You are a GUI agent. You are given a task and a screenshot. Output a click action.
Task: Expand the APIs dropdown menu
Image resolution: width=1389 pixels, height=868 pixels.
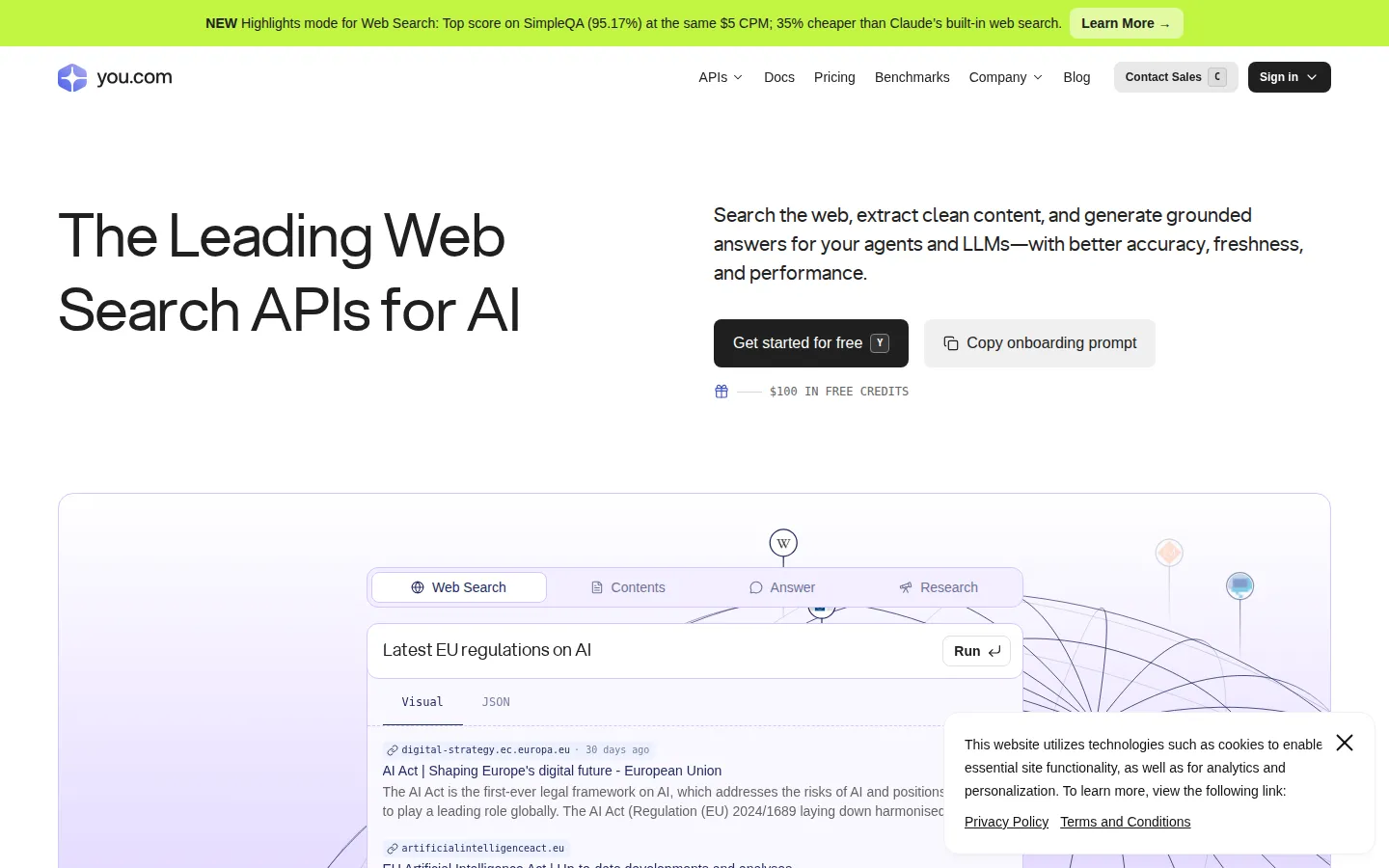point(721,77)
